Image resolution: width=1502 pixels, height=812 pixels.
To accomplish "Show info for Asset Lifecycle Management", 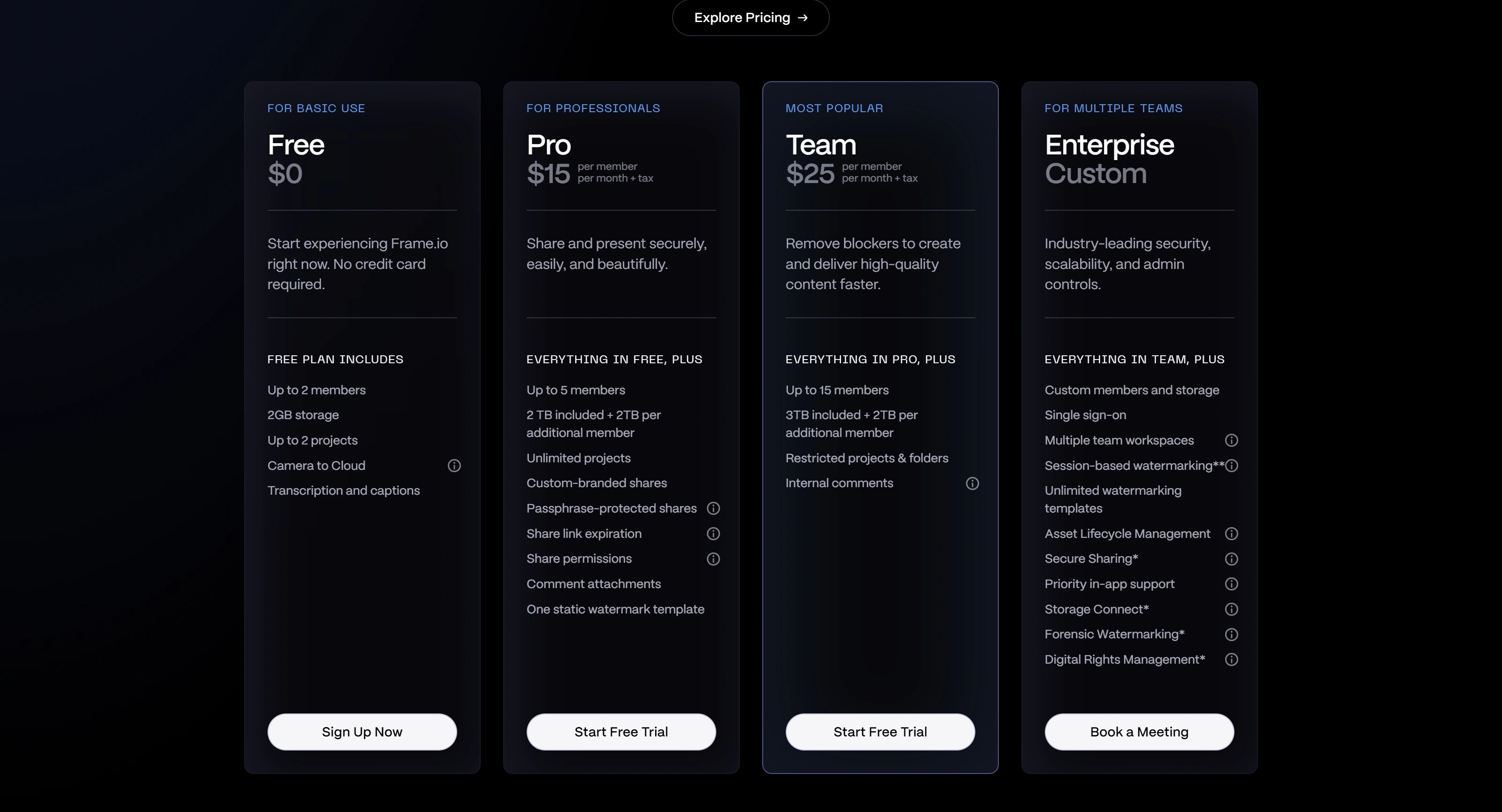I will [1232, 533].
